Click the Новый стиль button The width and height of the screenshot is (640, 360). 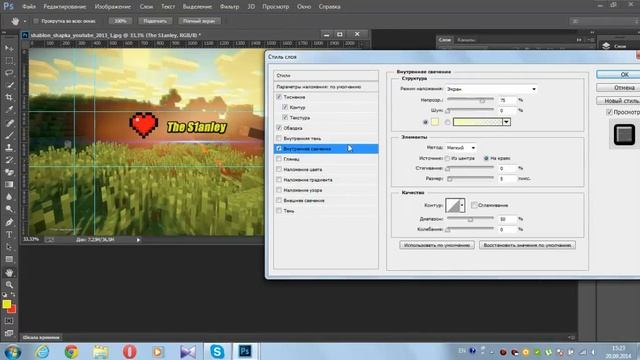coord(618,100)
